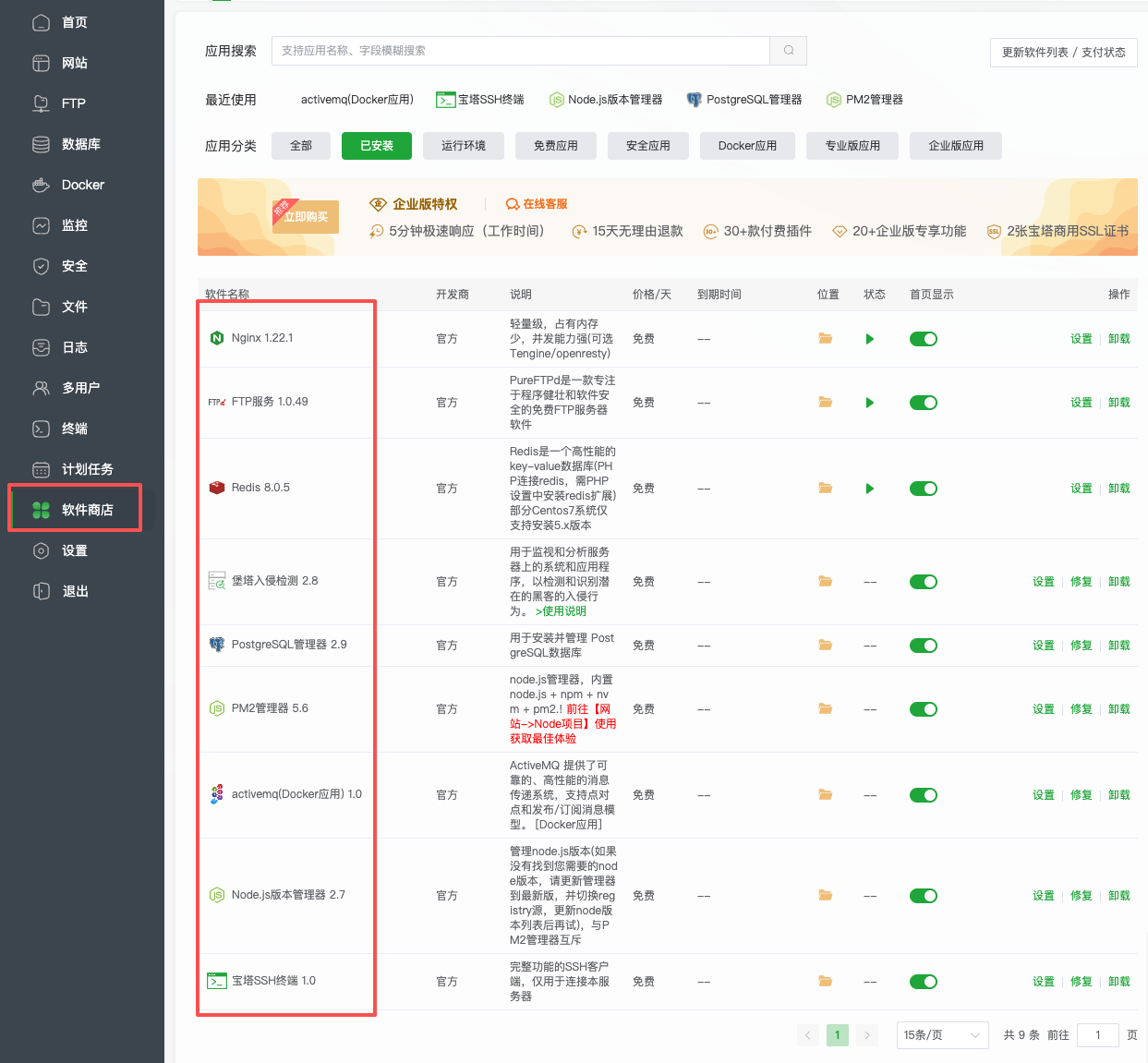Screen dimensions: 1148x1063
Task: Click the search magnifier button
Action: coord(789,51)
